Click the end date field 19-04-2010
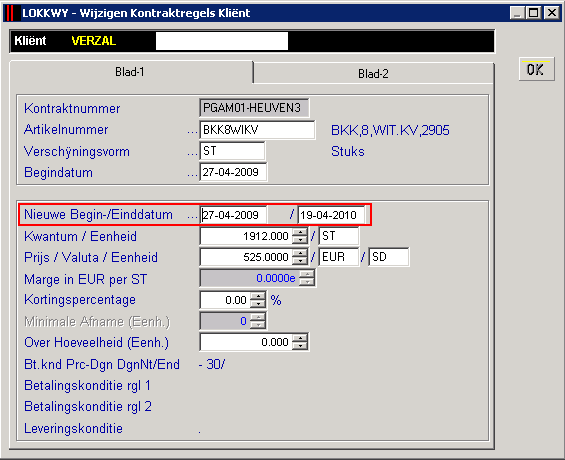The image size is (565, 460). pyautogui.click(x=332, y=215)
